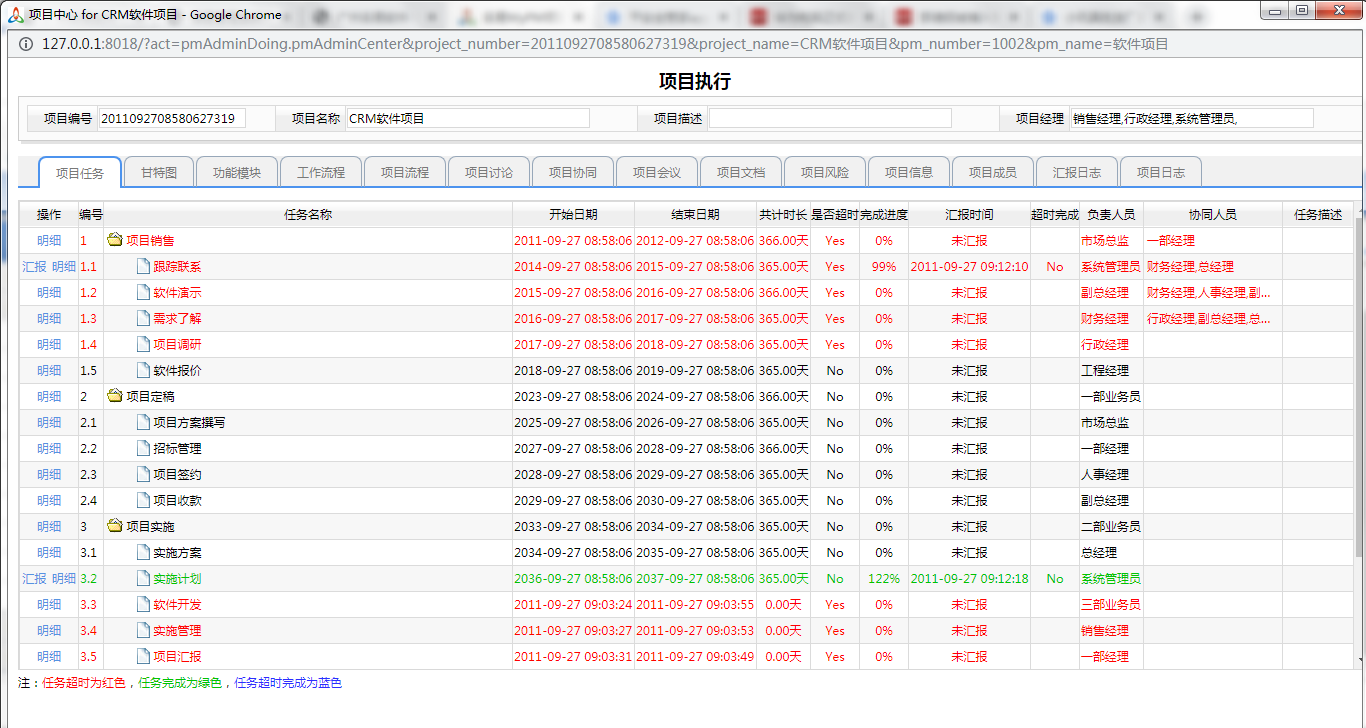The image size is (1366, 728).
Task: Select the 汇报日志 tab
Action: 1077,172
